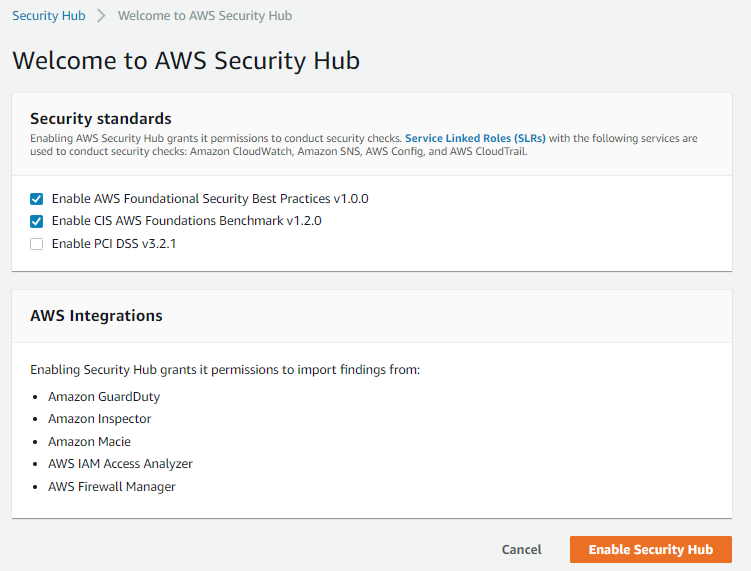Click the Enable AWS Foundational Security Best Practices label text
Image resolution: width=751 pixels, height=571 pixels.
point(210,198)
